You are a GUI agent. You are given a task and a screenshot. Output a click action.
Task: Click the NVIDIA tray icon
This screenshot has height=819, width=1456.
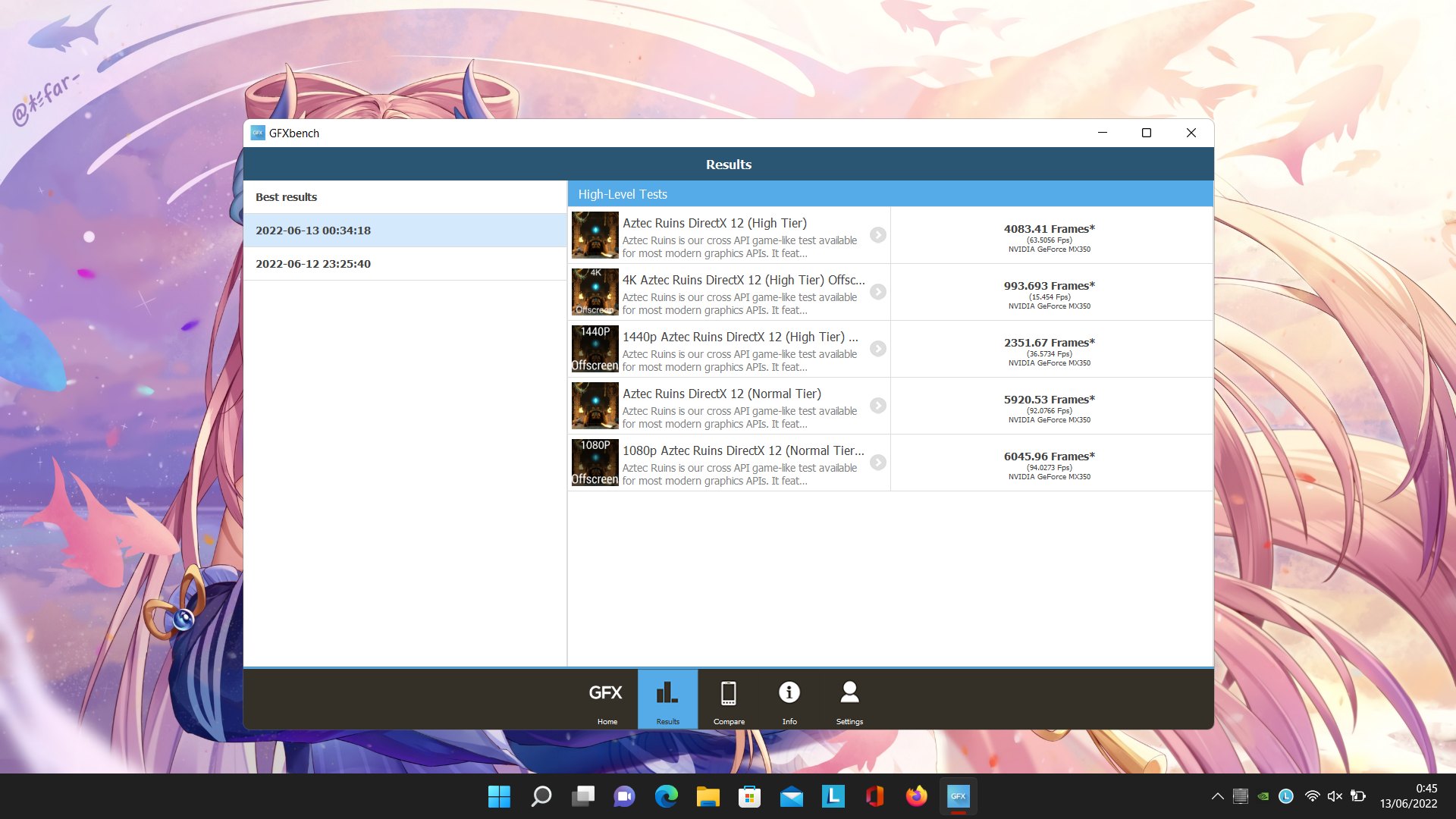point(1263,796)
